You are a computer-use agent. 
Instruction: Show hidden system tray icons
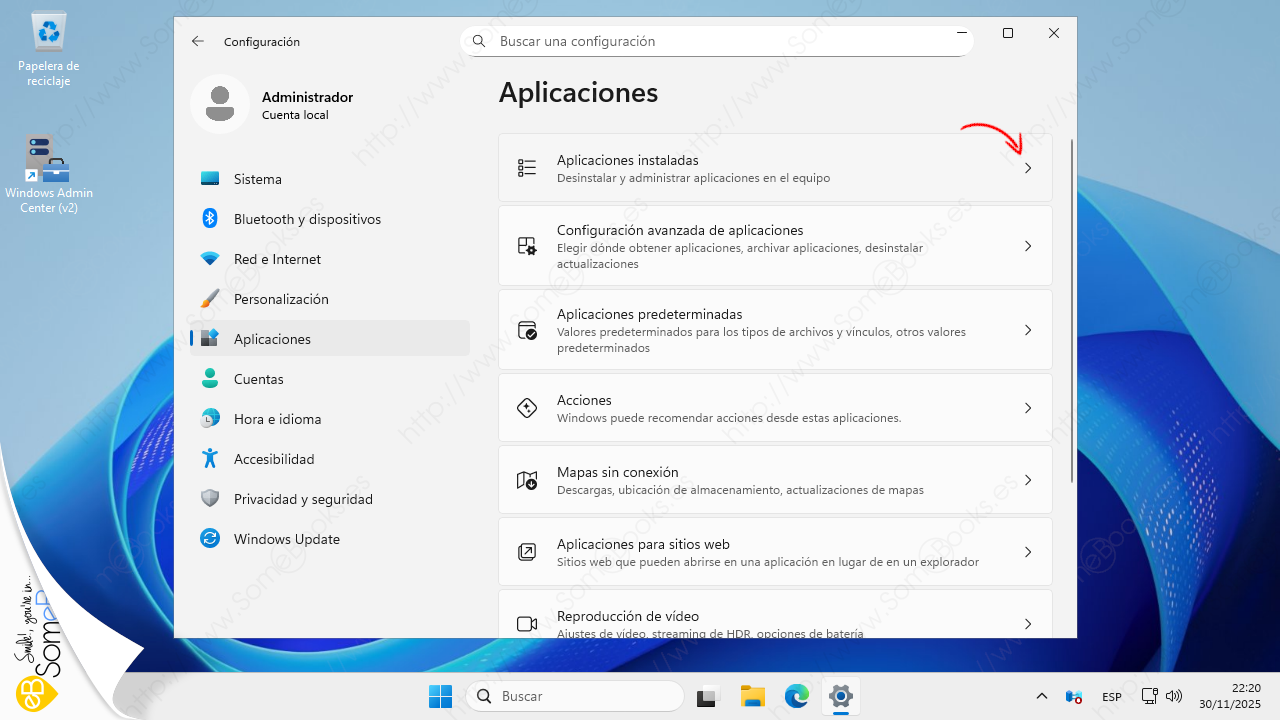1041,696
